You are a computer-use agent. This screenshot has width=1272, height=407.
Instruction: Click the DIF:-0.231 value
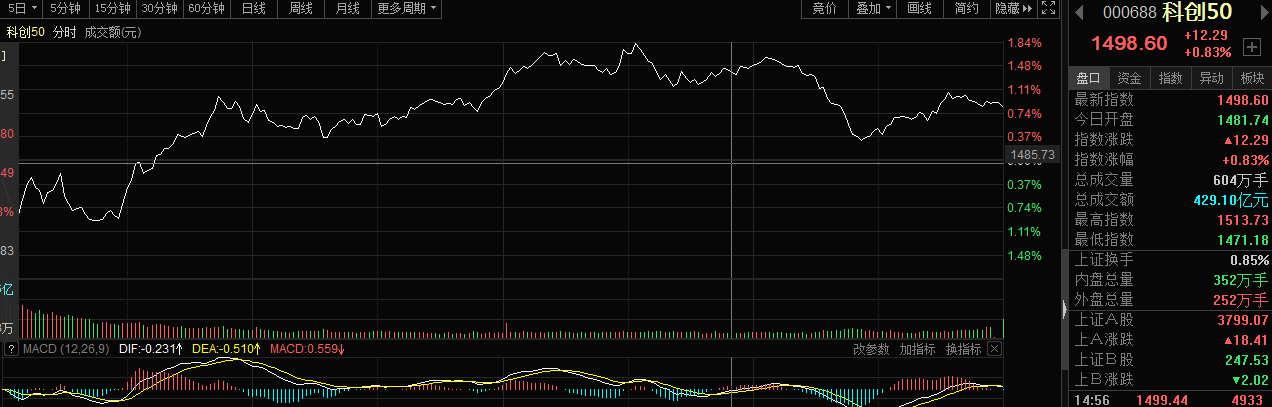click(x=150, y=349)
